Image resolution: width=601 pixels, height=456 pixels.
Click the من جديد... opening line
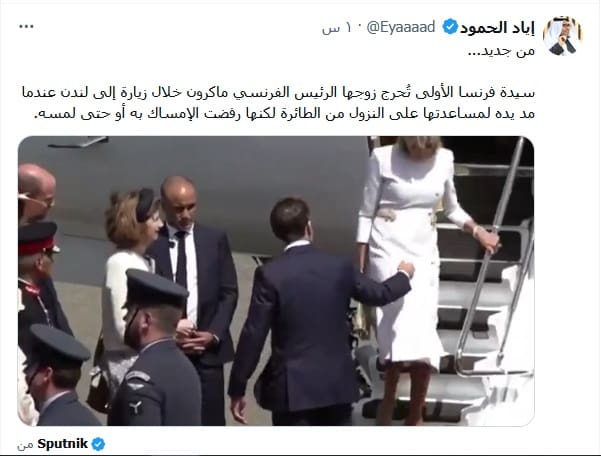tap(501, 50)
